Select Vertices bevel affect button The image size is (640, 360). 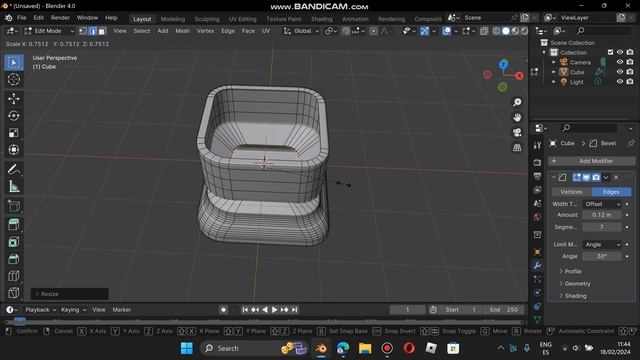(x=571, y=192)
